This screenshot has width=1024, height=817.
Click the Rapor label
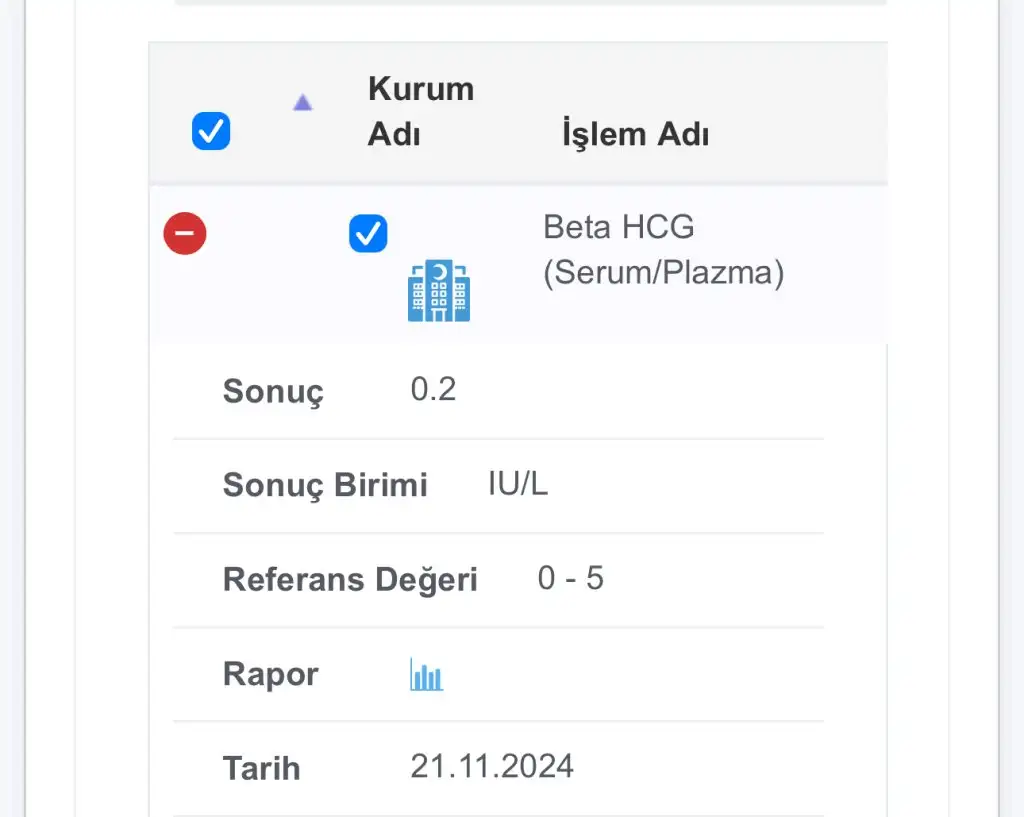pos(270,674)
